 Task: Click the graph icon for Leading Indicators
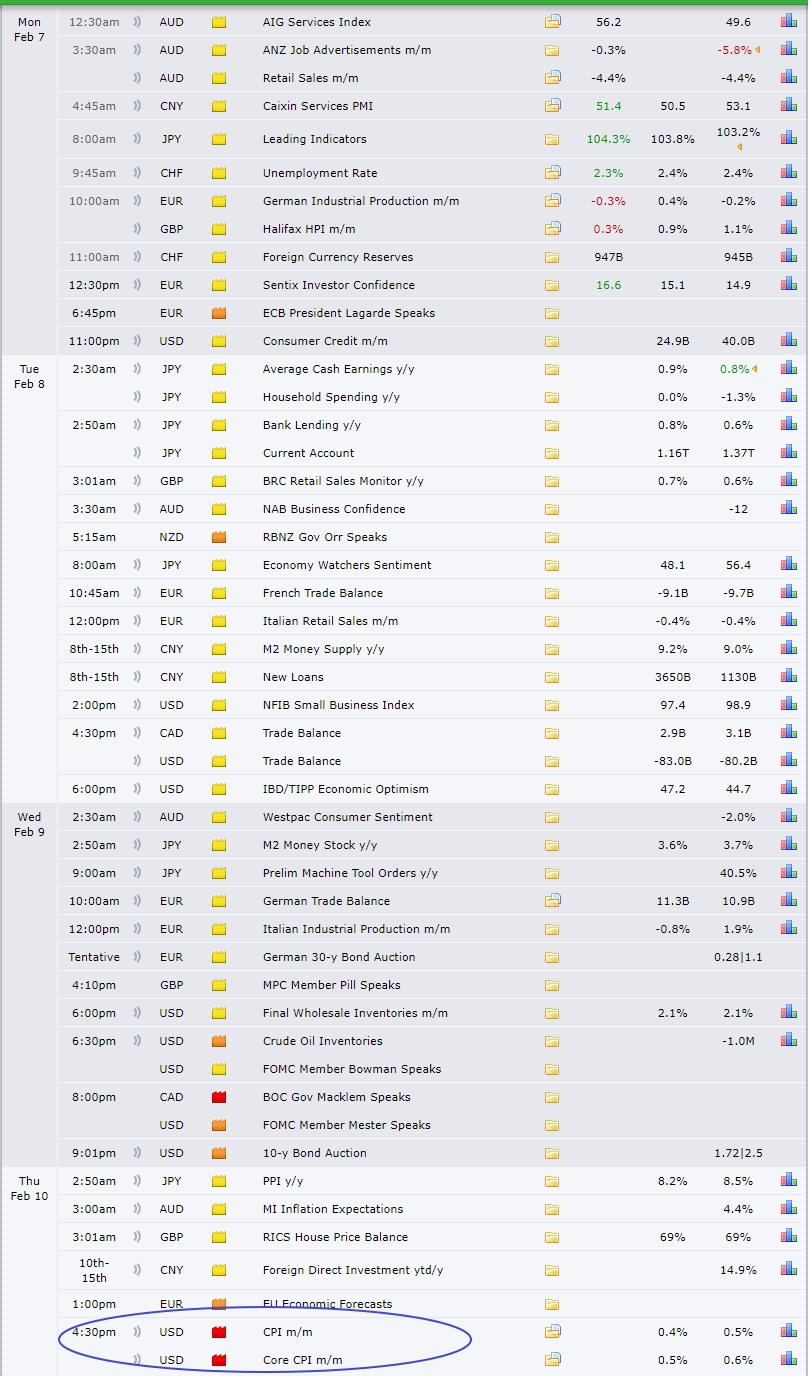788,139
